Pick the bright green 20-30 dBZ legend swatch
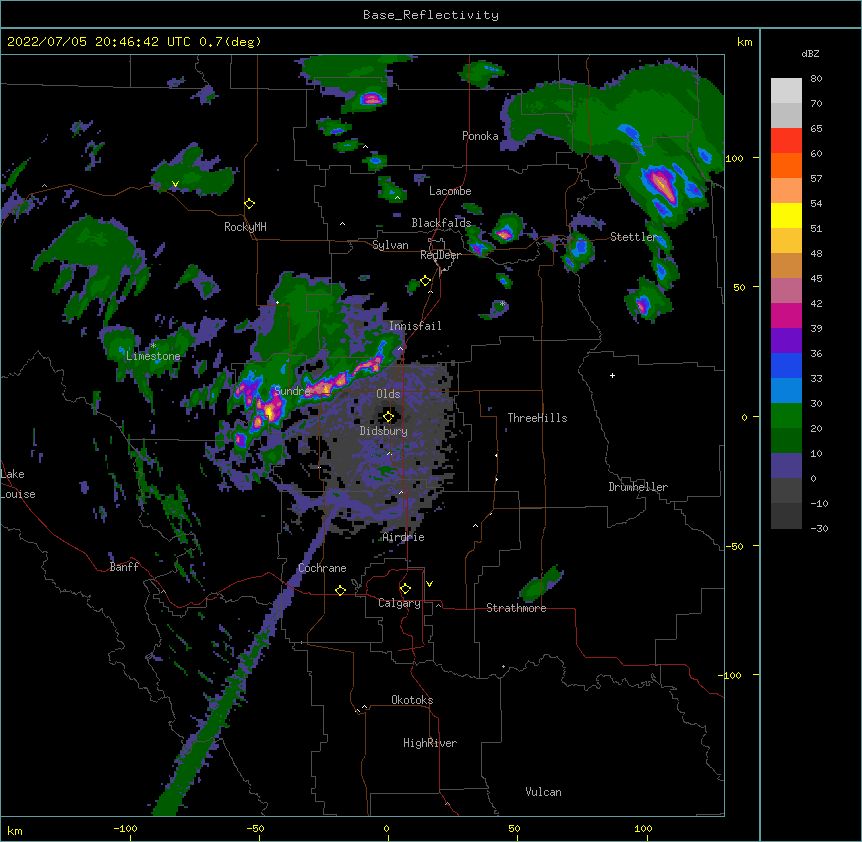Viewport: 862px width, 842px height. (x=786, y=416)
